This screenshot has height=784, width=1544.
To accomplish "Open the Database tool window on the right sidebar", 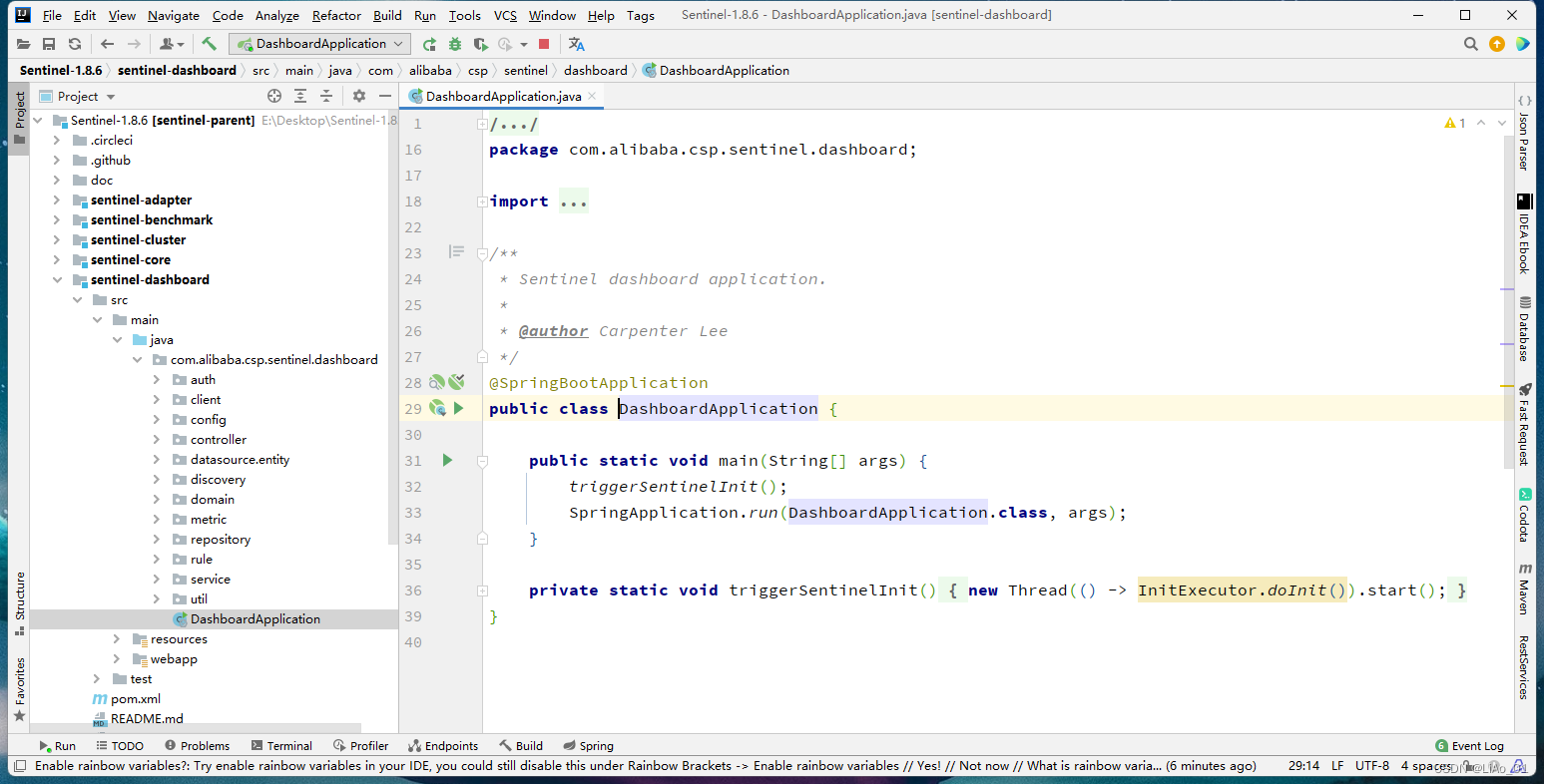I will (x=1524, y=328).
